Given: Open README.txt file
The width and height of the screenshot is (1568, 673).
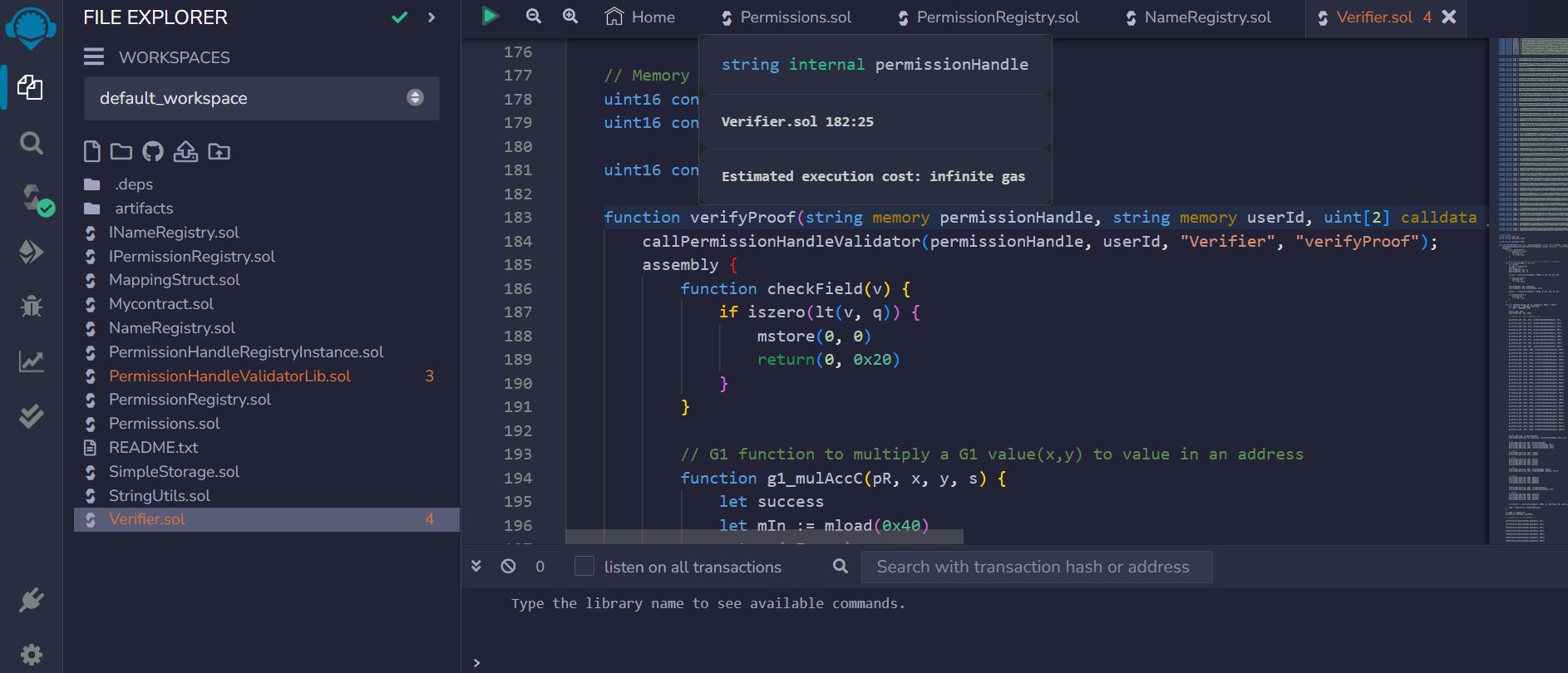Looking at the screenshot, I should (153, 448).
